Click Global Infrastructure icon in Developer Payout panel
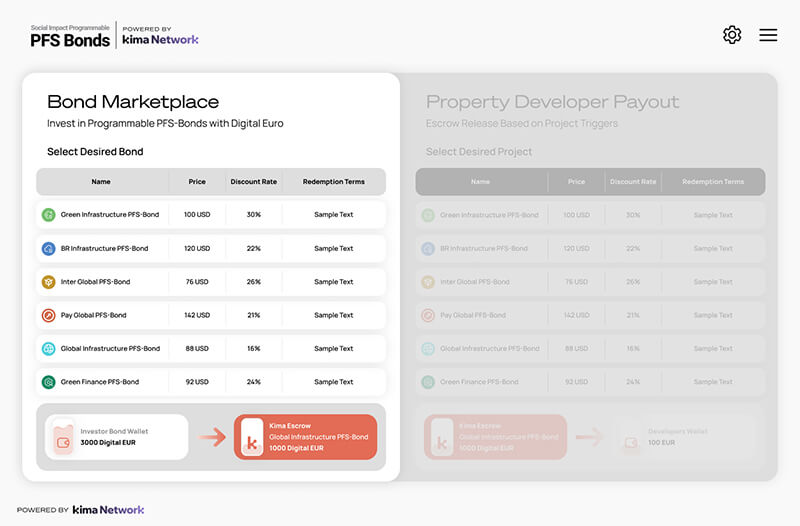800x526 pixels. click(x=428, y=348)
